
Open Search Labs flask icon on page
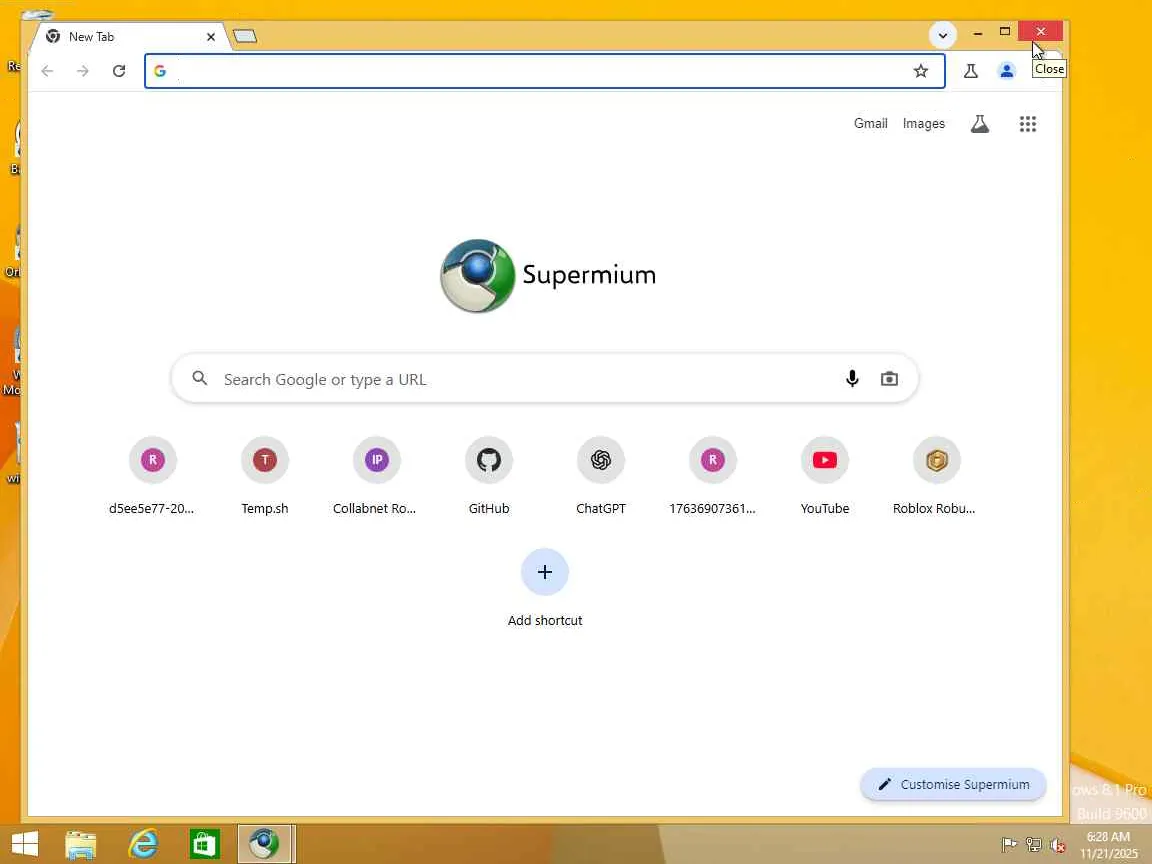point(979,123)
